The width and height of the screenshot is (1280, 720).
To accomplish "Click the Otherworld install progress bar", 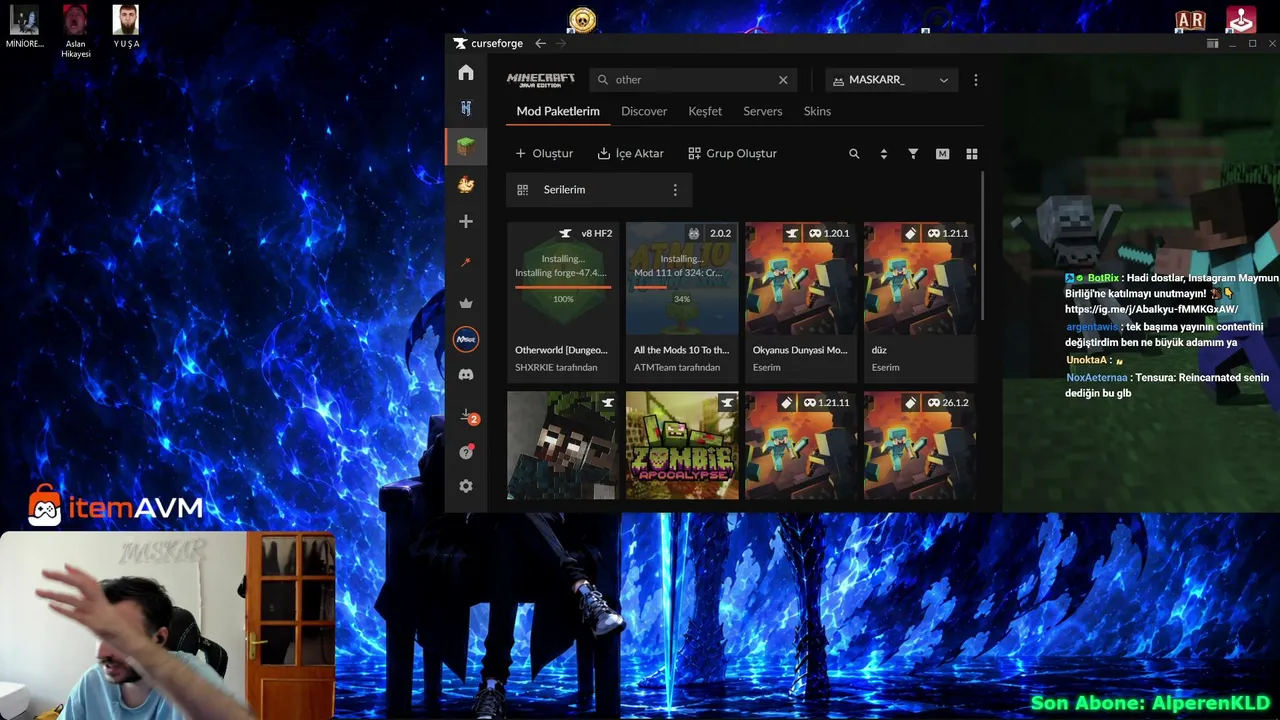I will pyautogui.click(x=563, y=287).
